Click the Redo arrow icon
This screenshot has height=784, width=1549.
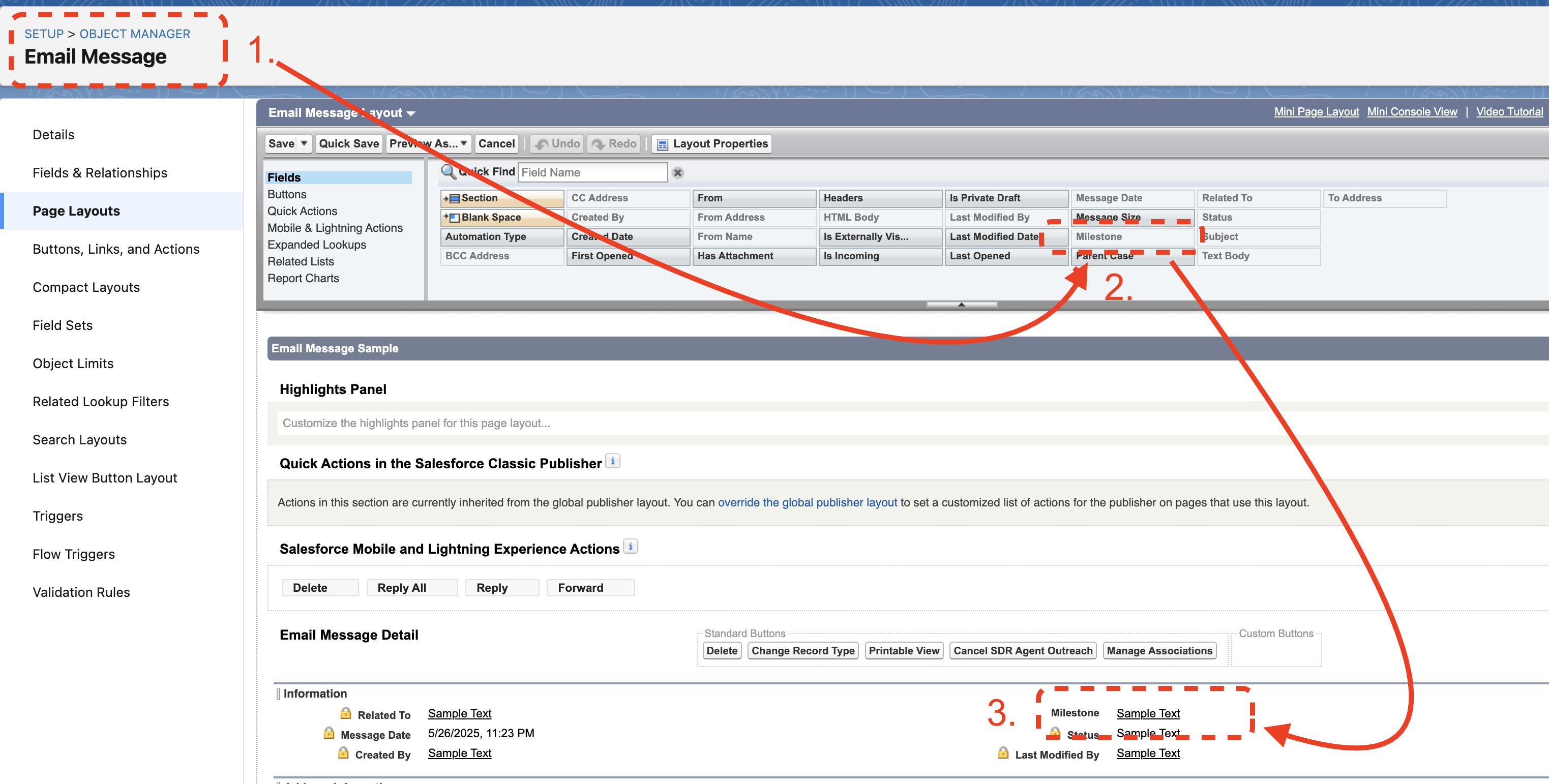pyautogui.click(x=599, y=144)
